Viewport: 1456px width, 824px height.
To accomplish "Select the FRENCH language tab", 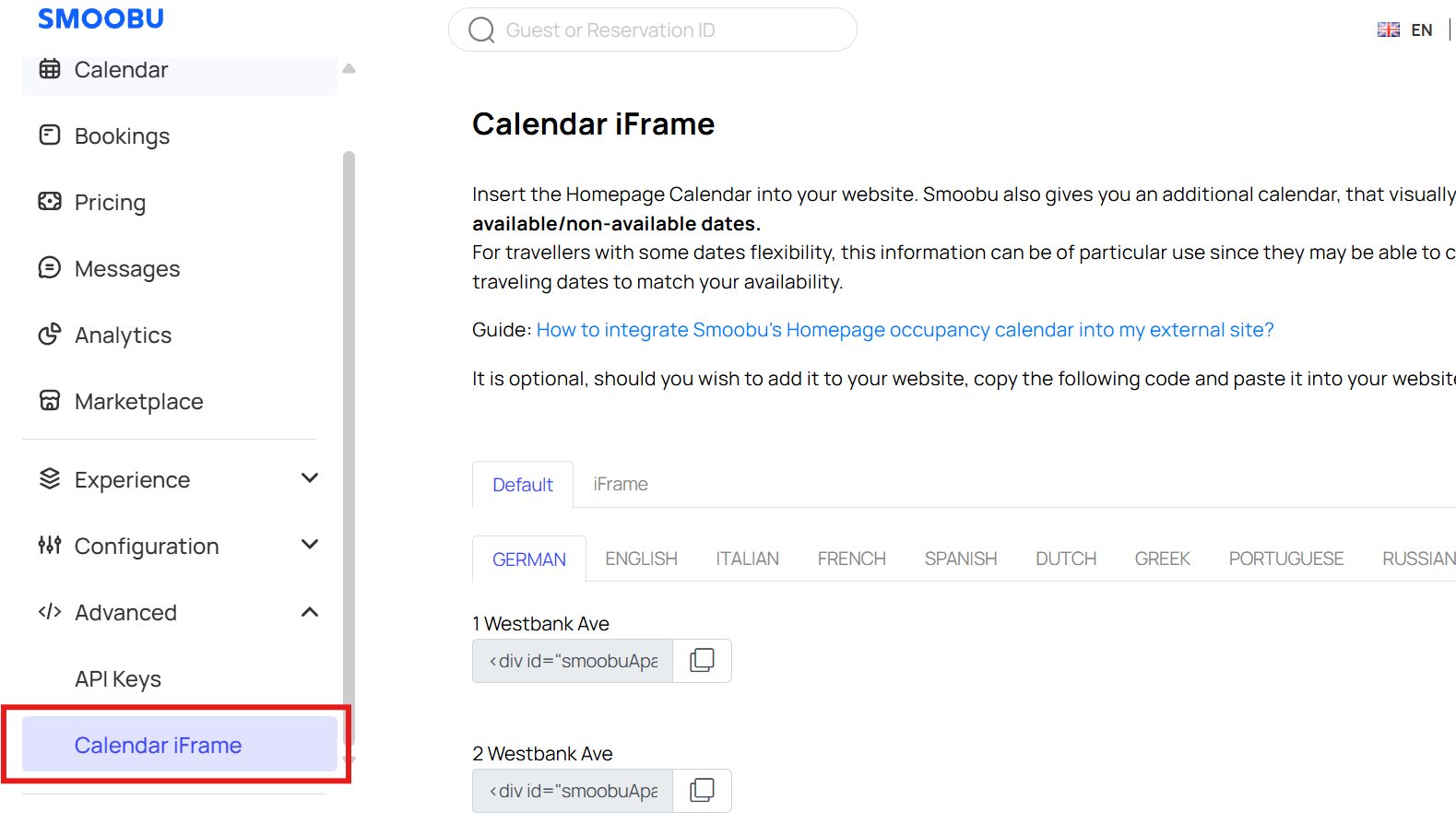I will point(851,559).
